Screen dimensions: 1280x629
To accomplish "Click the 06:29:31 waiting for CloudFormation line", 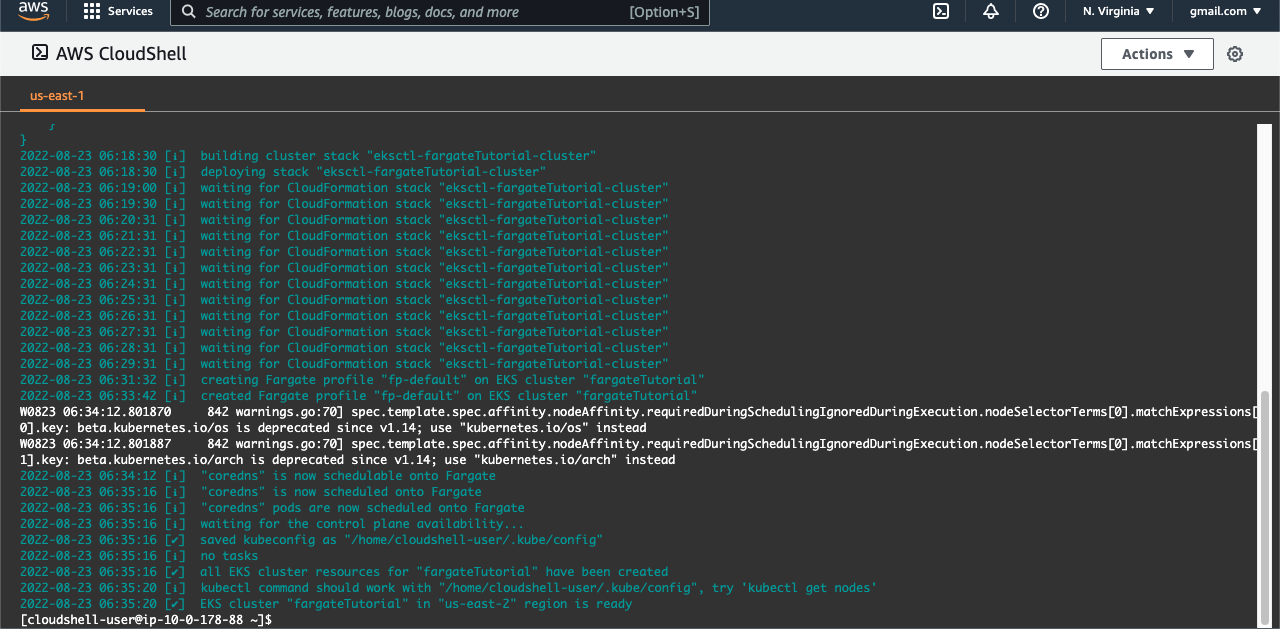I will coord(344,364).
